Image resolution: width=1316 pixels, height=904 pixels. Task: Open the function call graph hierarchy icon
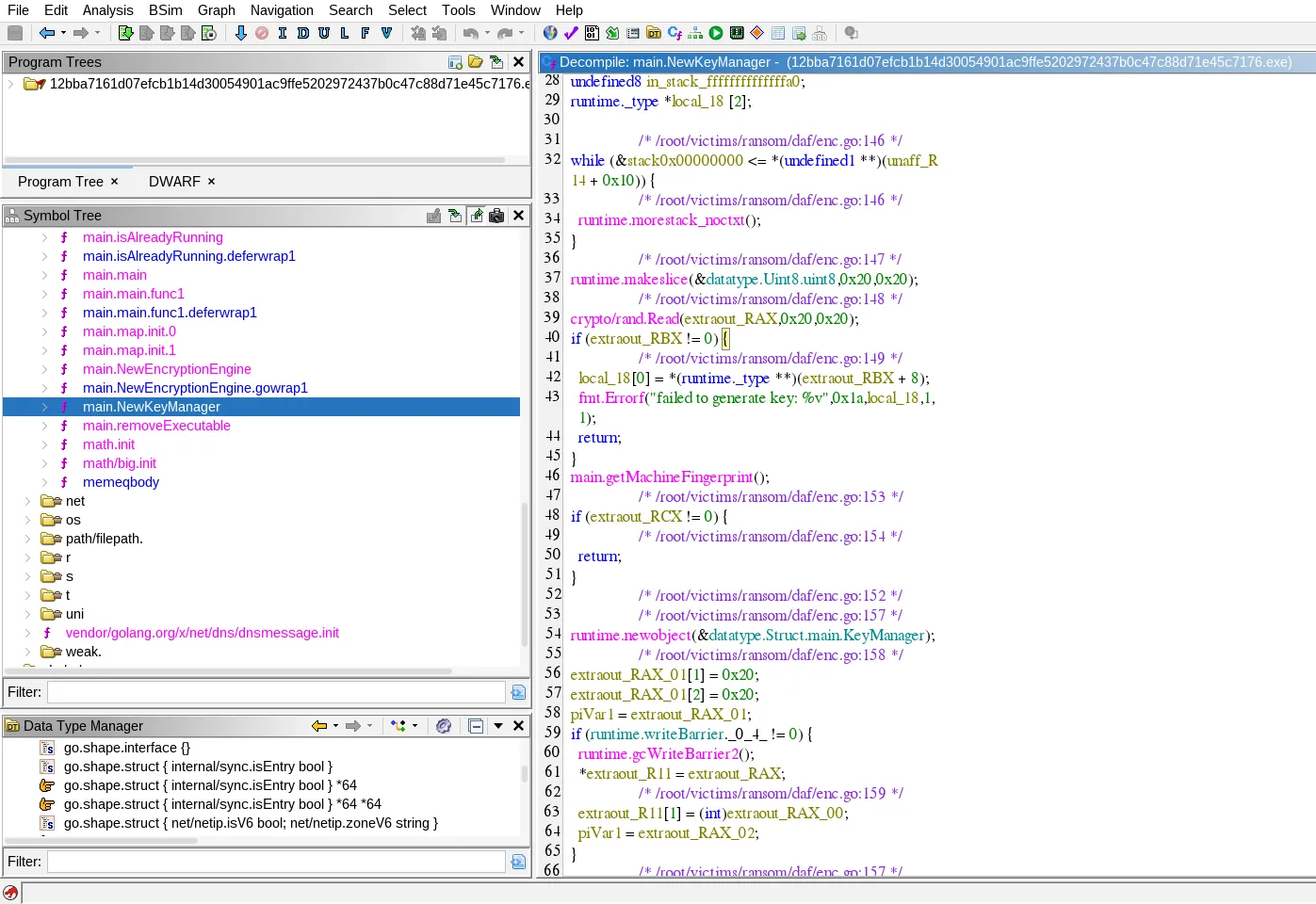695,33
